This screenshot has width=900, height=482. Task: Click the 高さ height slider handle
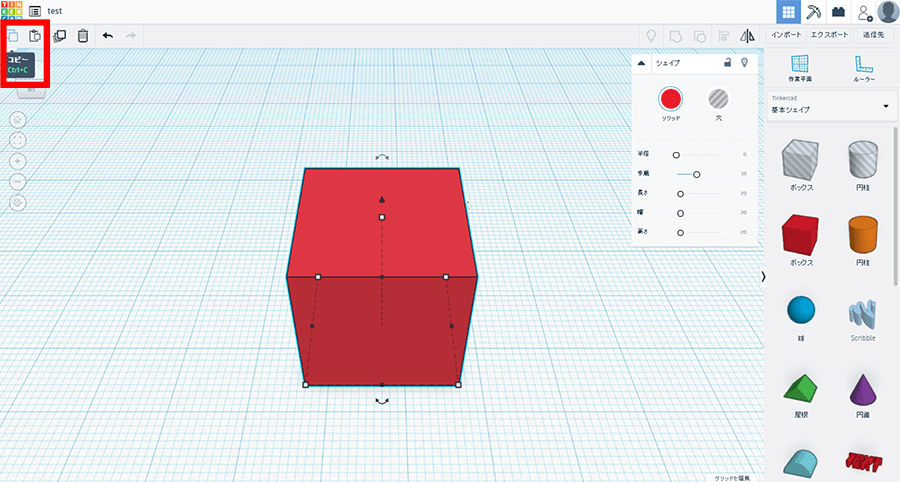680,233
